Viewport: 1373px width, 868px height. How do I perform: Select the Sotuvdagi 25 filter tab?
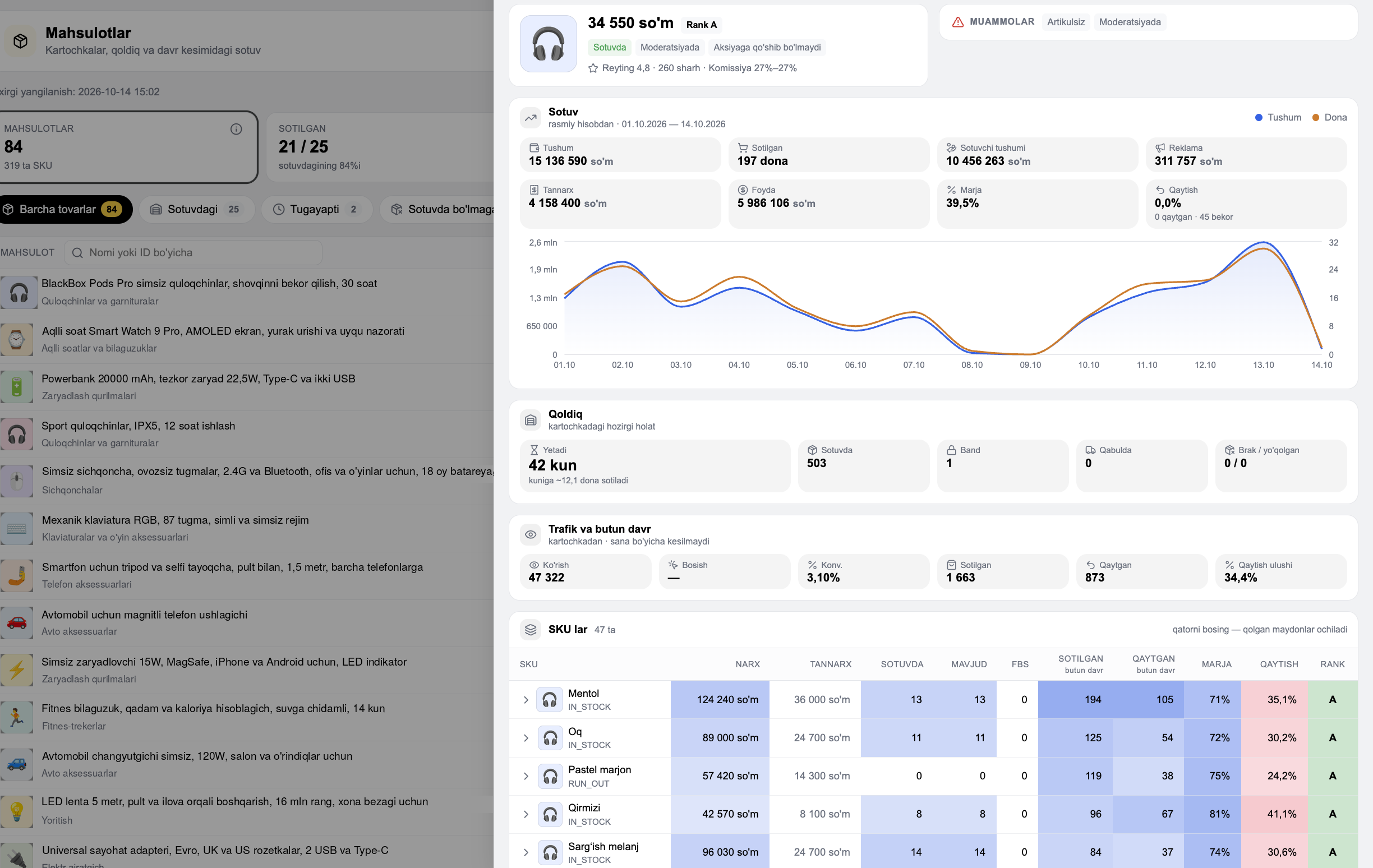tap(197, 210)
